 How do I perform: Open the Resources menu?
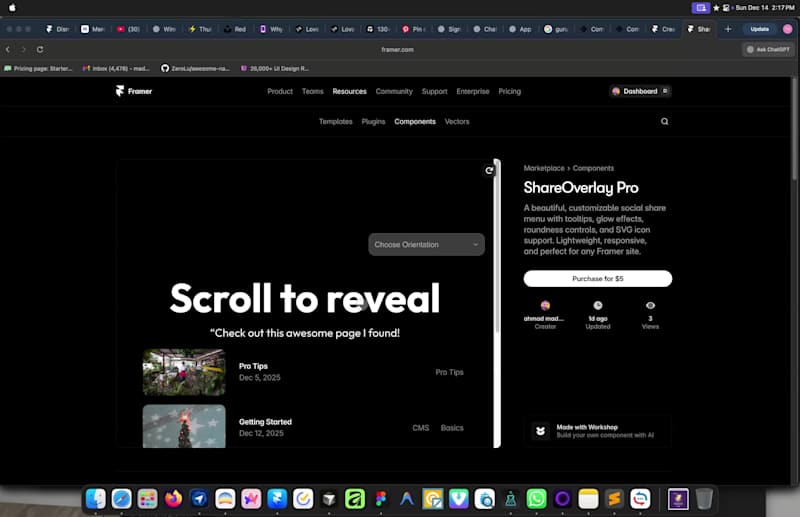coord(349,91)
